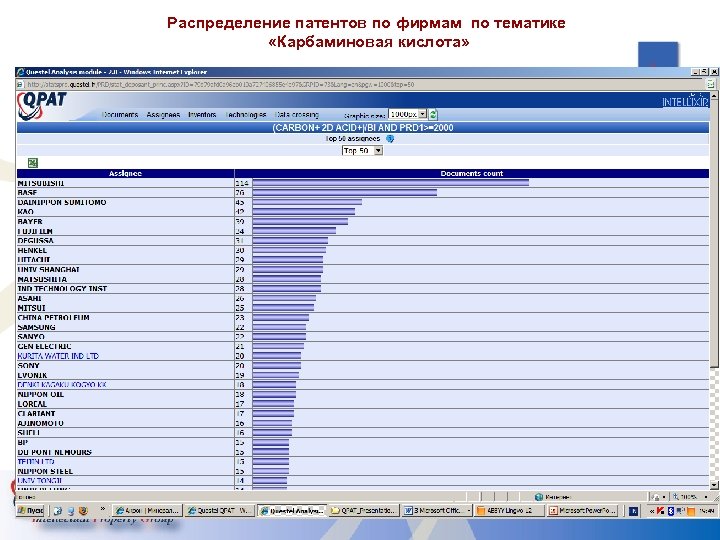The height and width of the screenshot is (540, 720).
Task: Click the green refresh icon beside Graphic size
Action: (x=433, y=114)
